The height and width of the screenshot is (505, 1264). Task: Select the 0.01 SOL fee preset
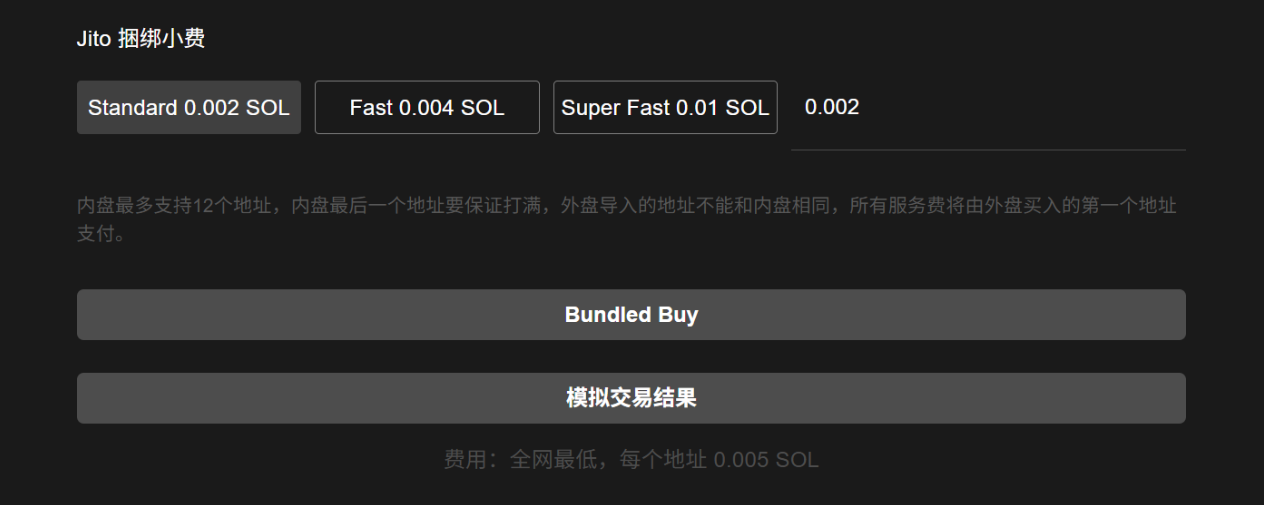point(665,107)
